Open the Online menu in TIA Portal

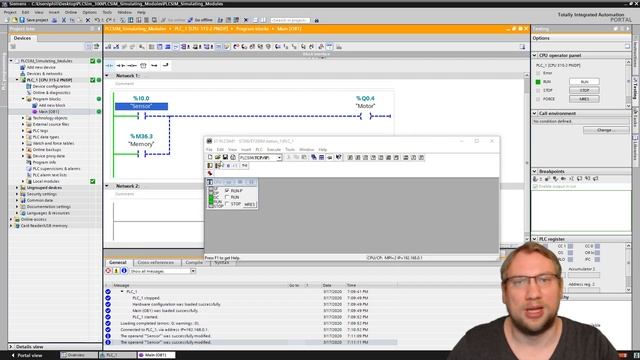coord(71,12)
